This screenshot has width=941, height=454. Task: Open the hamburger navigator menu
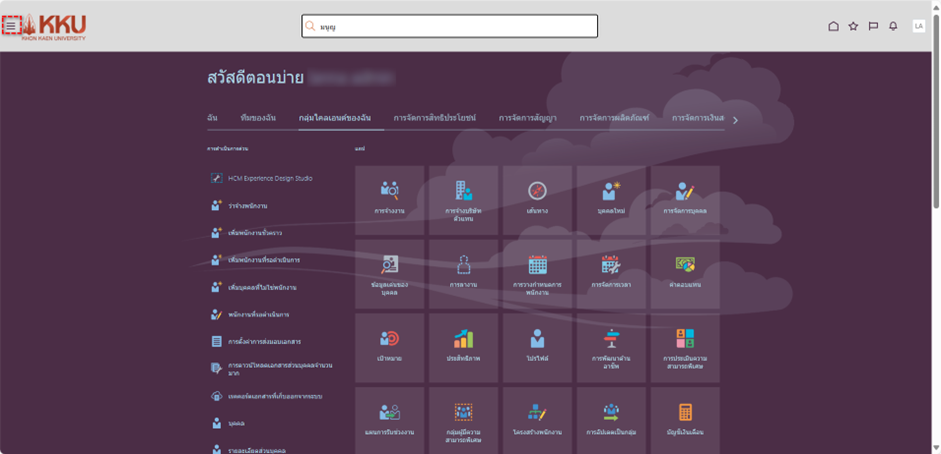pyautogui.click(x=11, y=26)
